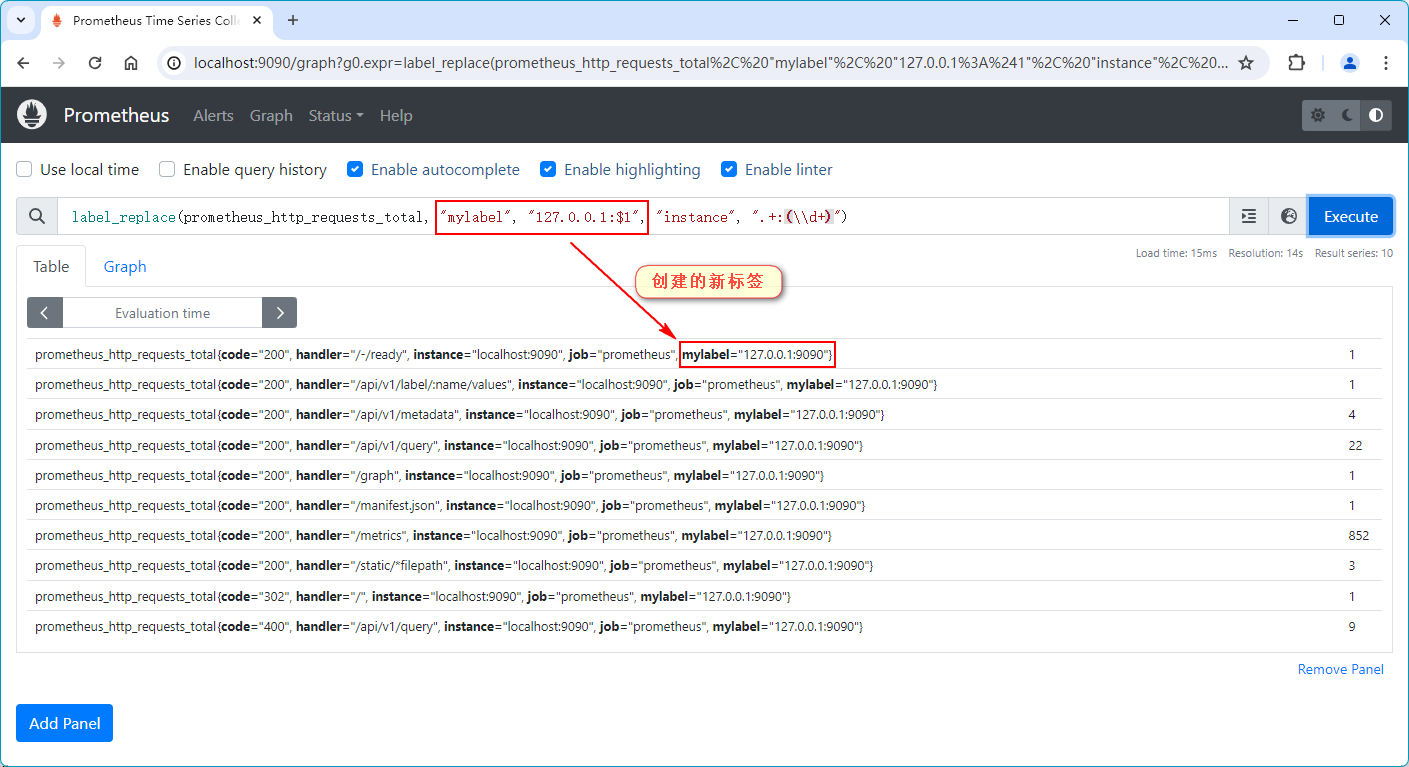This screenshot has width=1409, height=767.
Task: Select the row with code "400"
Action: [x=704, y=626]
